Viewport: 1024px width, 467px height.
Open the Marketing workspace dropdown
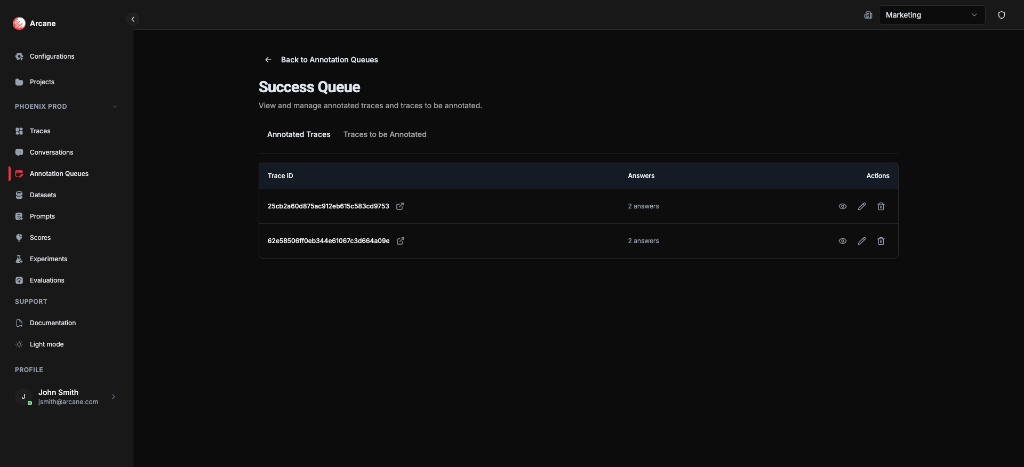tap(932, 15)
